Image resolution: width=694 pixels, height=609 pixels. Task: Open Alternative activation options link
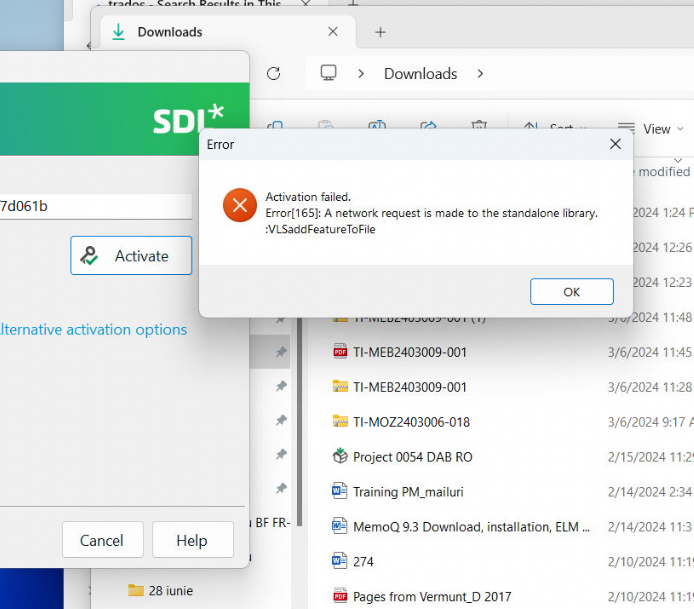point(93,330)
